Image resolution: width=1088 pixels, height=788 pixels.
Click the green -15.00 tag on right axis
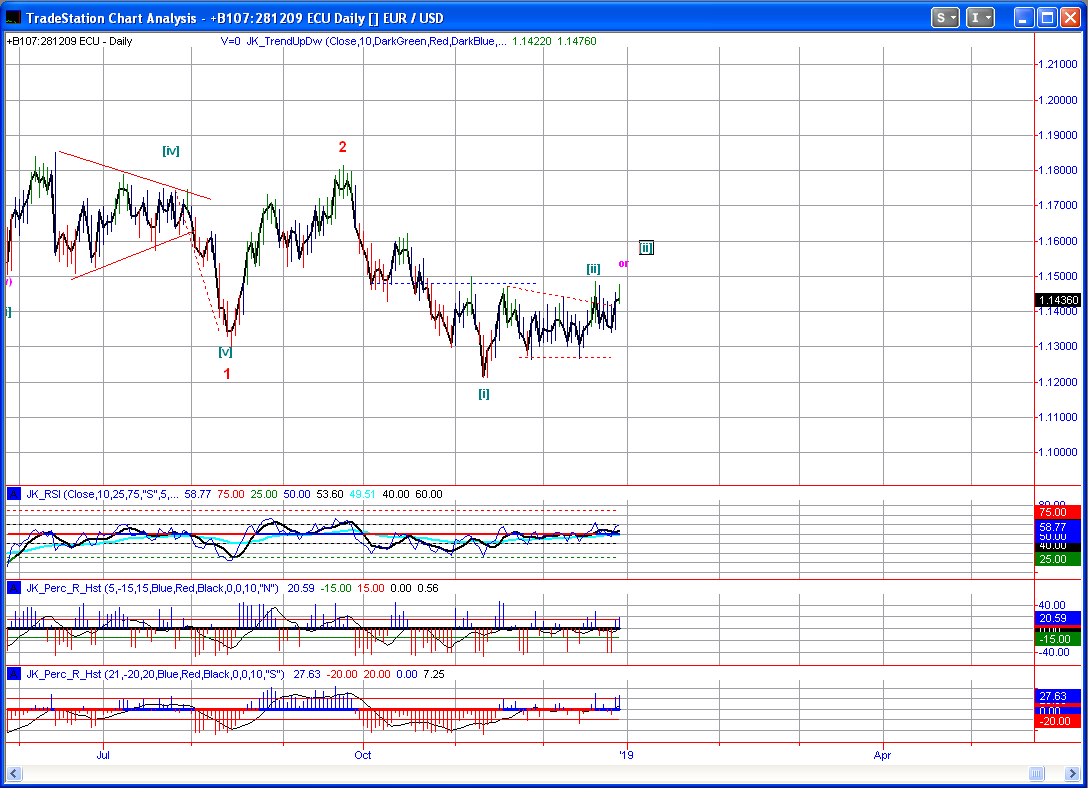click(x=1057, y=640)
